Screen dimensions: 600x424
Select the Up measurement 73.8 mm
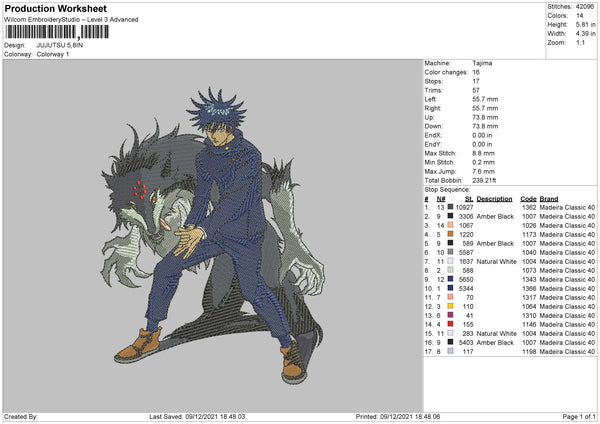click(x=485, y=117)
